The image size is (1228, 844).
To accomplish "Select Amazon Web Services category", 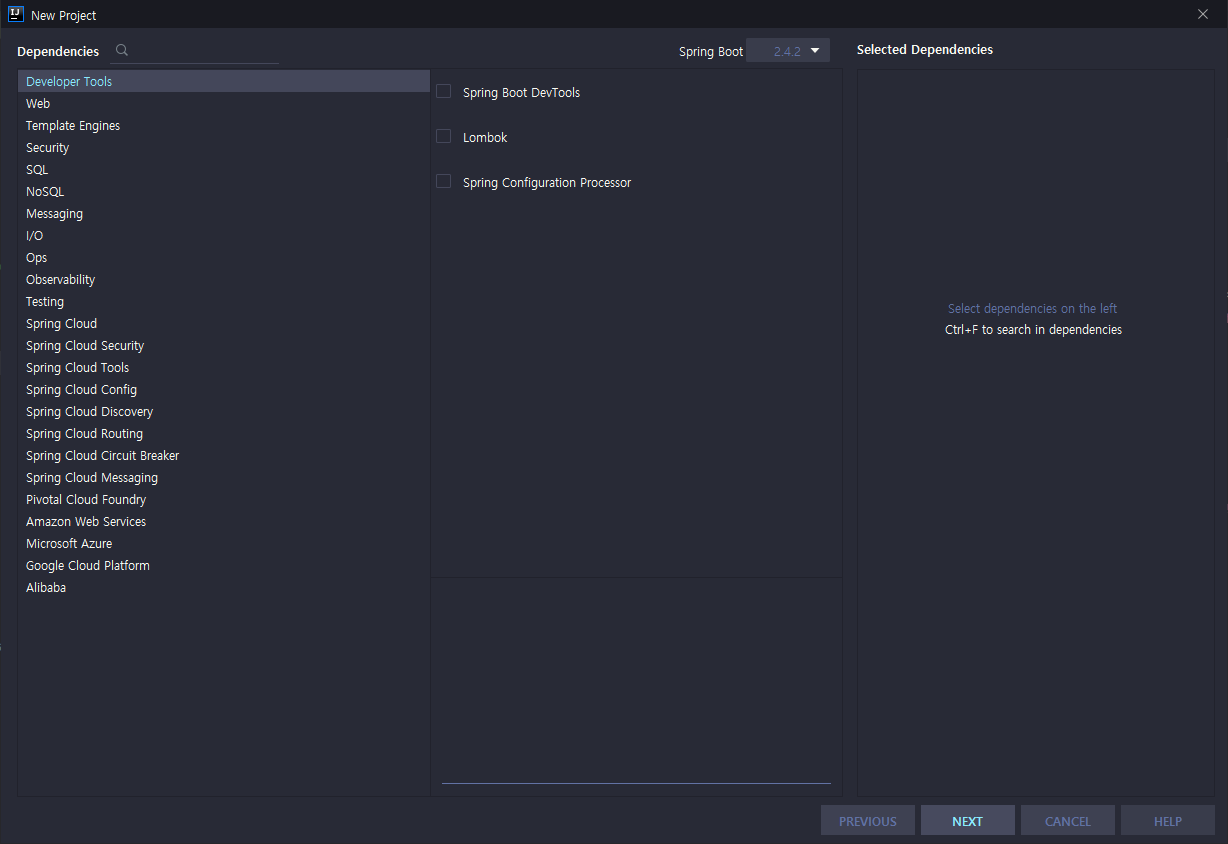I will click(x=224, y=522).
